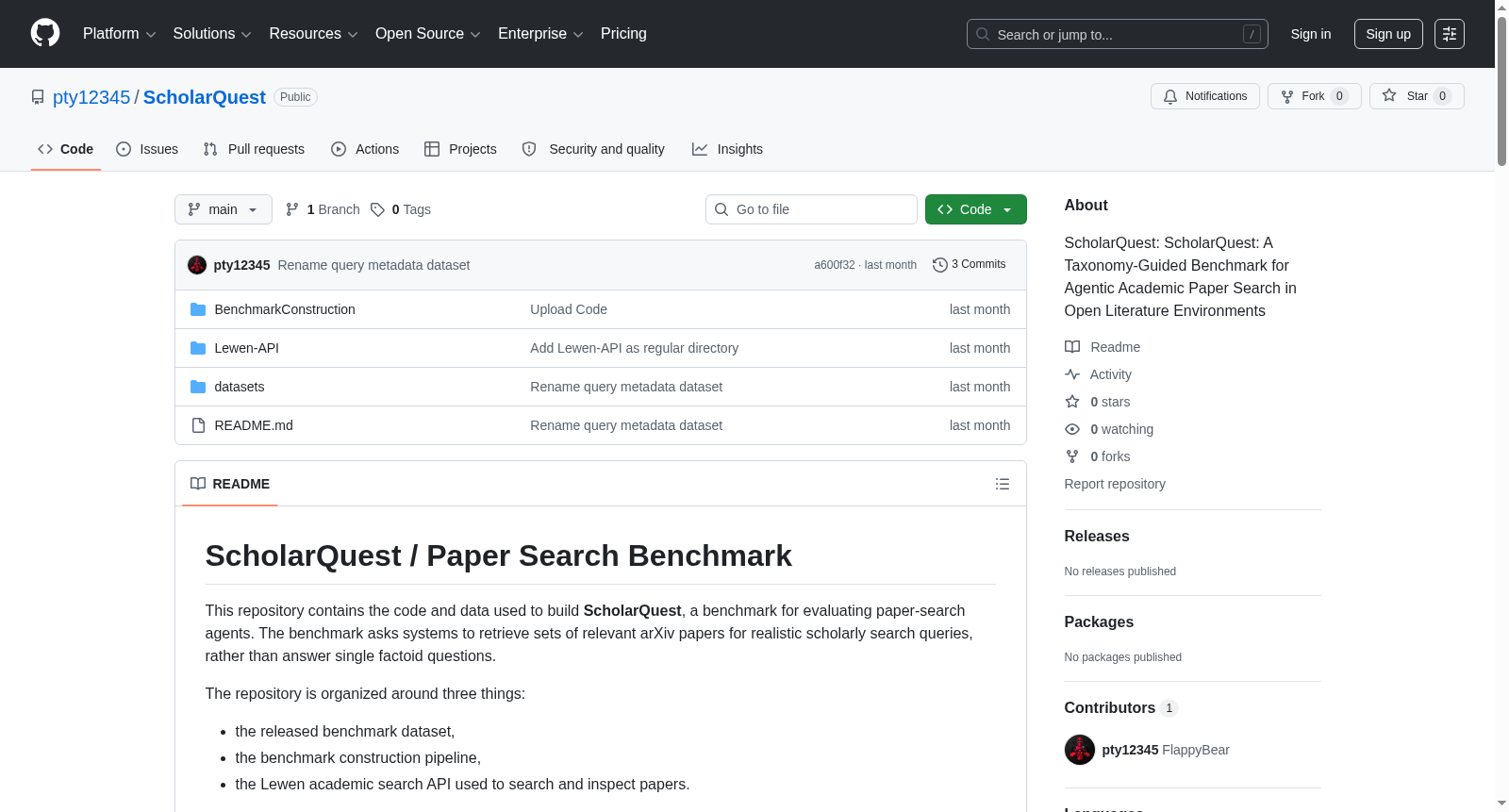
Task: Switch to the Projects tab
Action: click(x=460, y=149)
